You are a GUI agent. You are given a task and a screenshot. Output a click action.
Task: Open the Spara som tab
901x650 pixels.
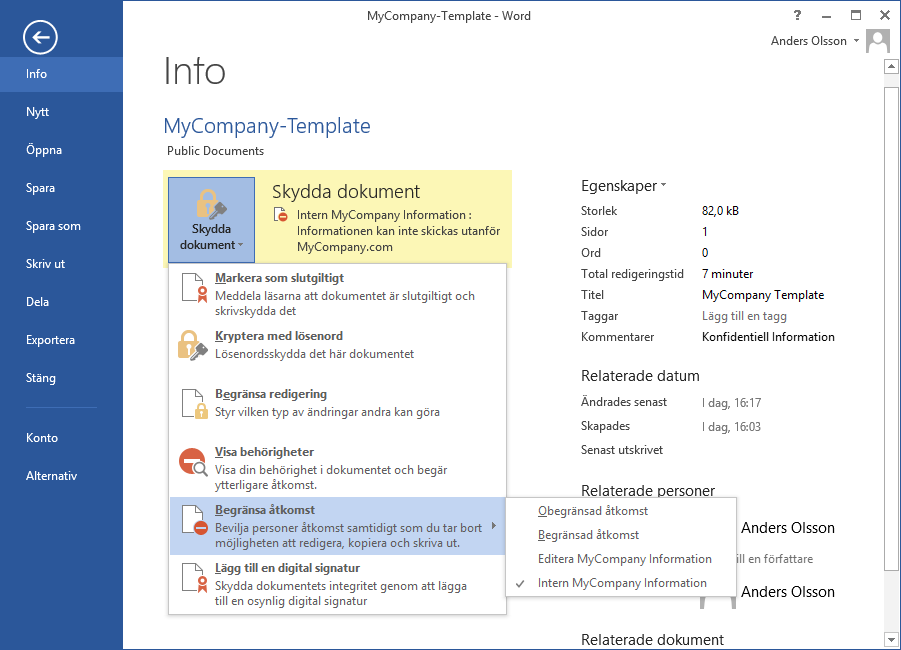coord(53,226)
